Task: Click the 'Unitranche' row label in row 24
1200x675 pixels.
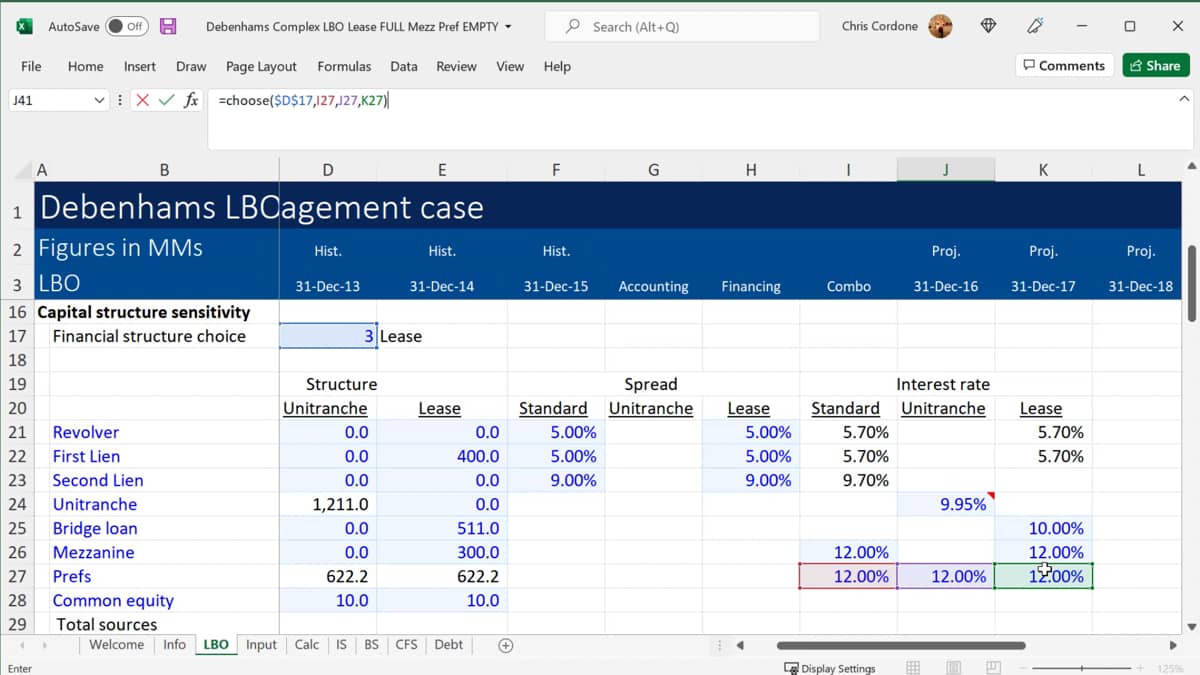Action: tap(95, 504)
